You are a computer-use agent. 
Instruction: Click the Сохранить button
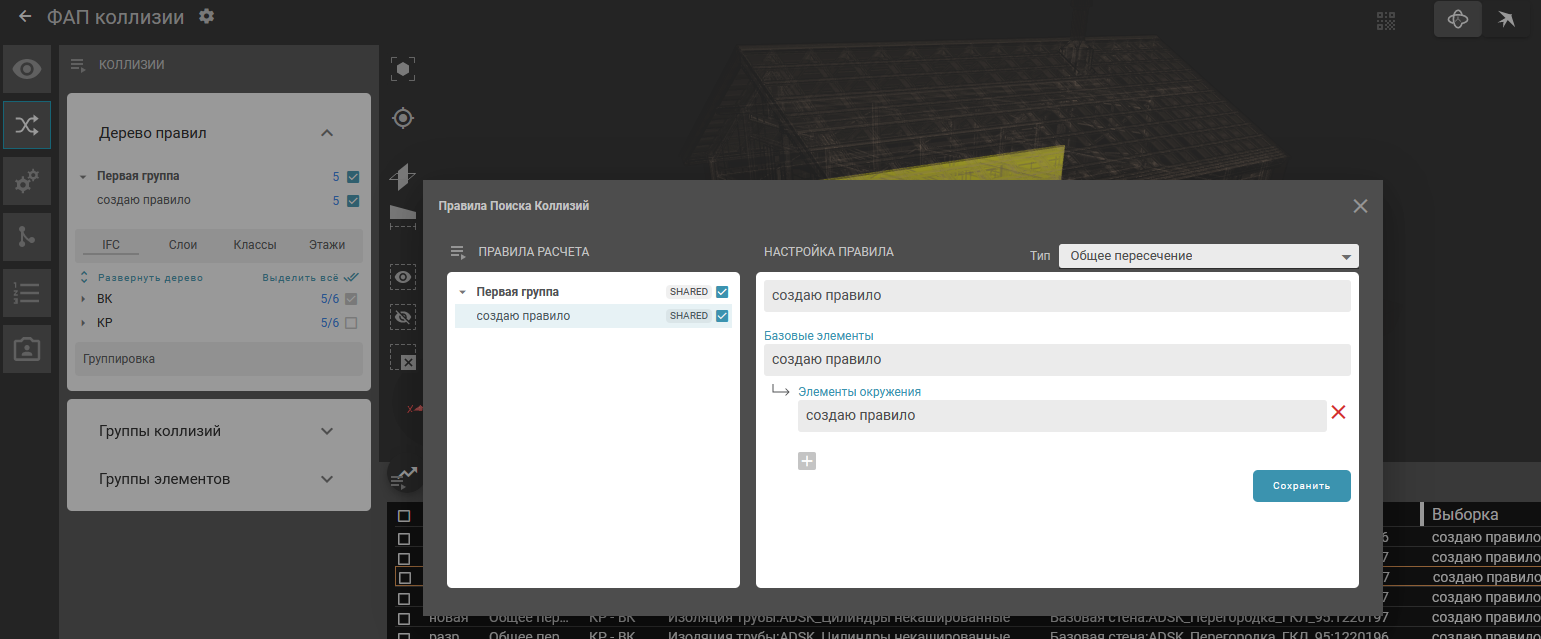[1301, 486]
